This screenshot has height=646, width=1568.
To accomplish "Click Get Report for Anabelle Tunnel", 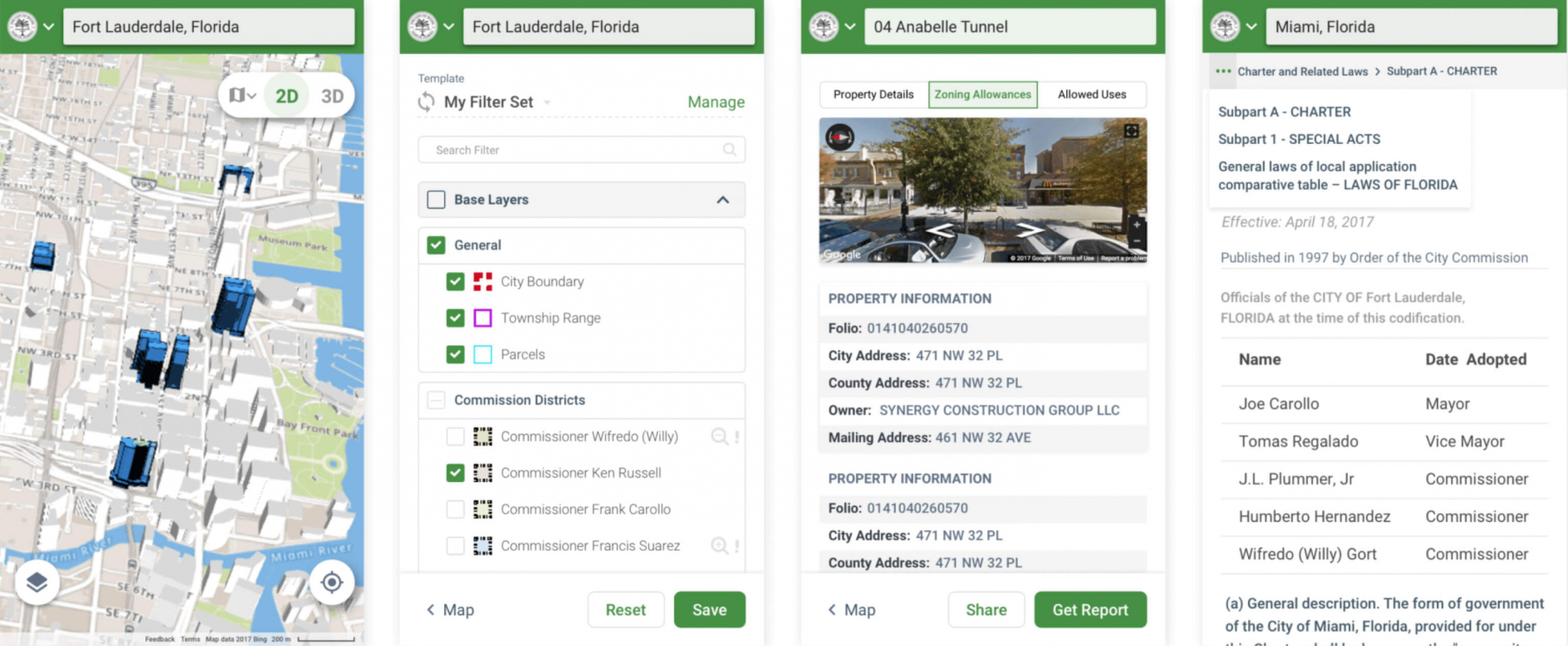I will (x=1090, y=610).
